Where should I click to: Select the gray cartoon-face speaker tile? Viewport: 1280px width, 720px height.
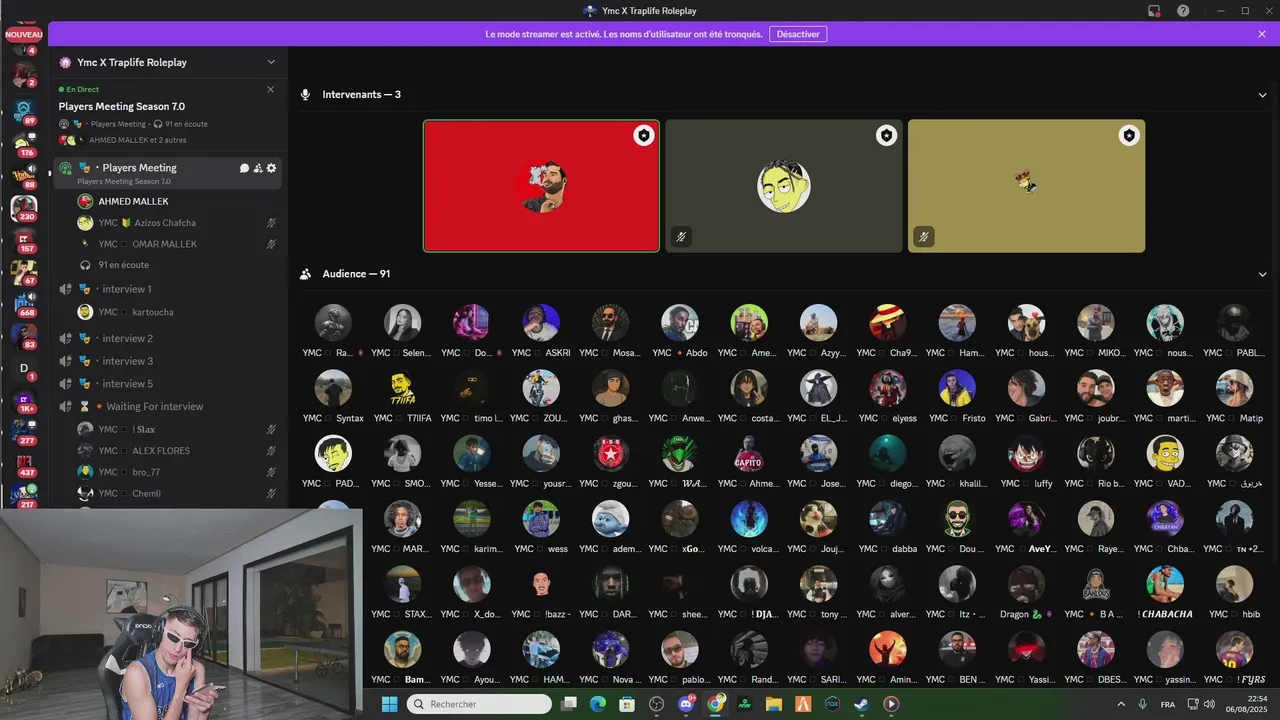pyautogui.click(x=784, y=186)
